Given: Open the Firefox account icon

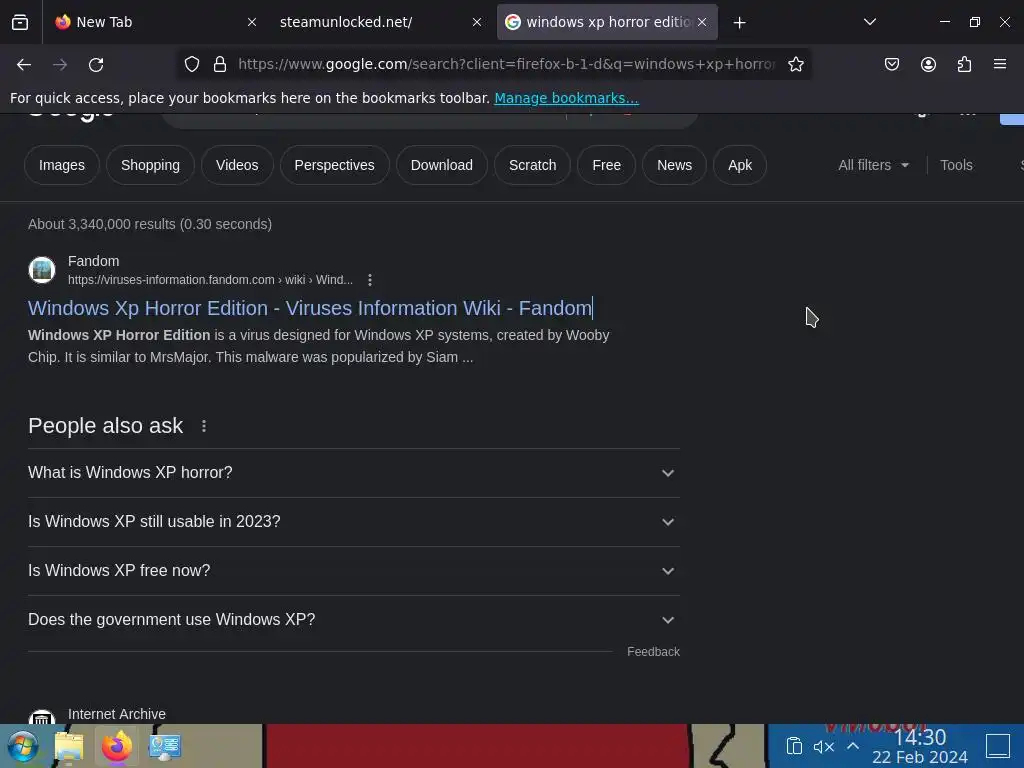Looking at the screenshot, I should click(928, 64).
